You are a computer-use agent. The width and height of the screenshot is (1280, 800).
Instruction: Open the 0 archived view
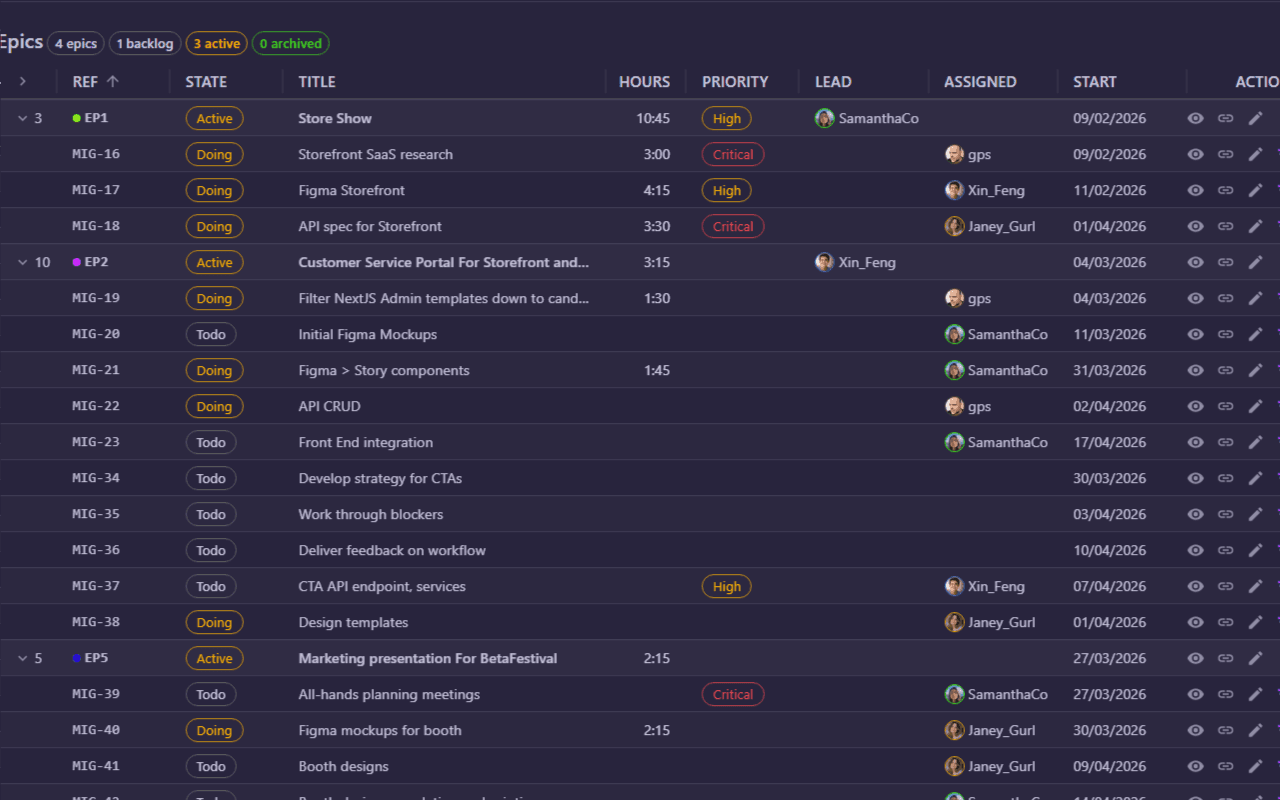tap(290, 43)
